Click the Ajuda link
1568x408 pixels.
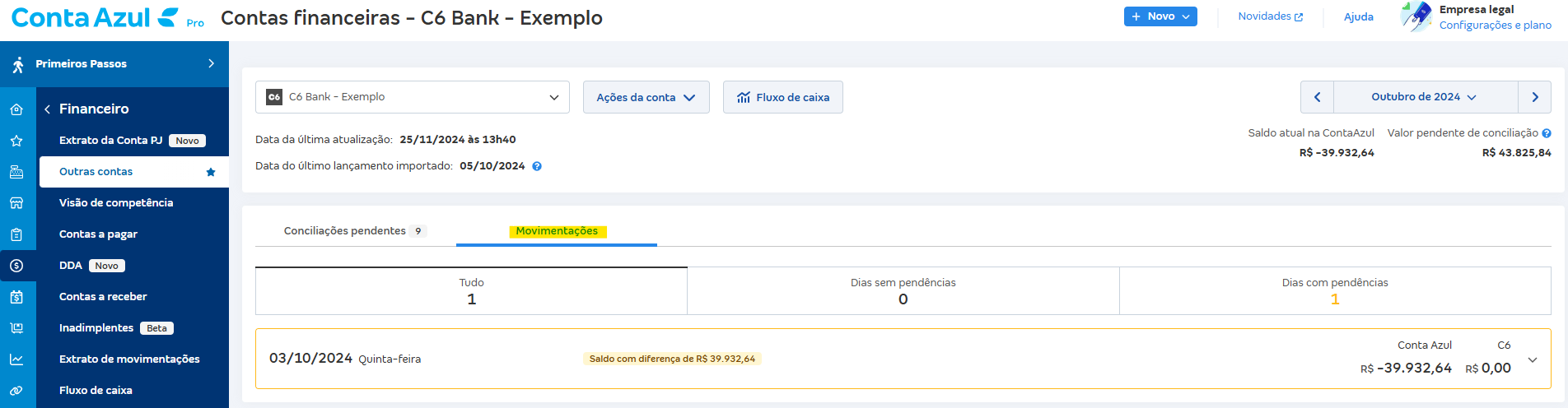tap(1359, 16)
